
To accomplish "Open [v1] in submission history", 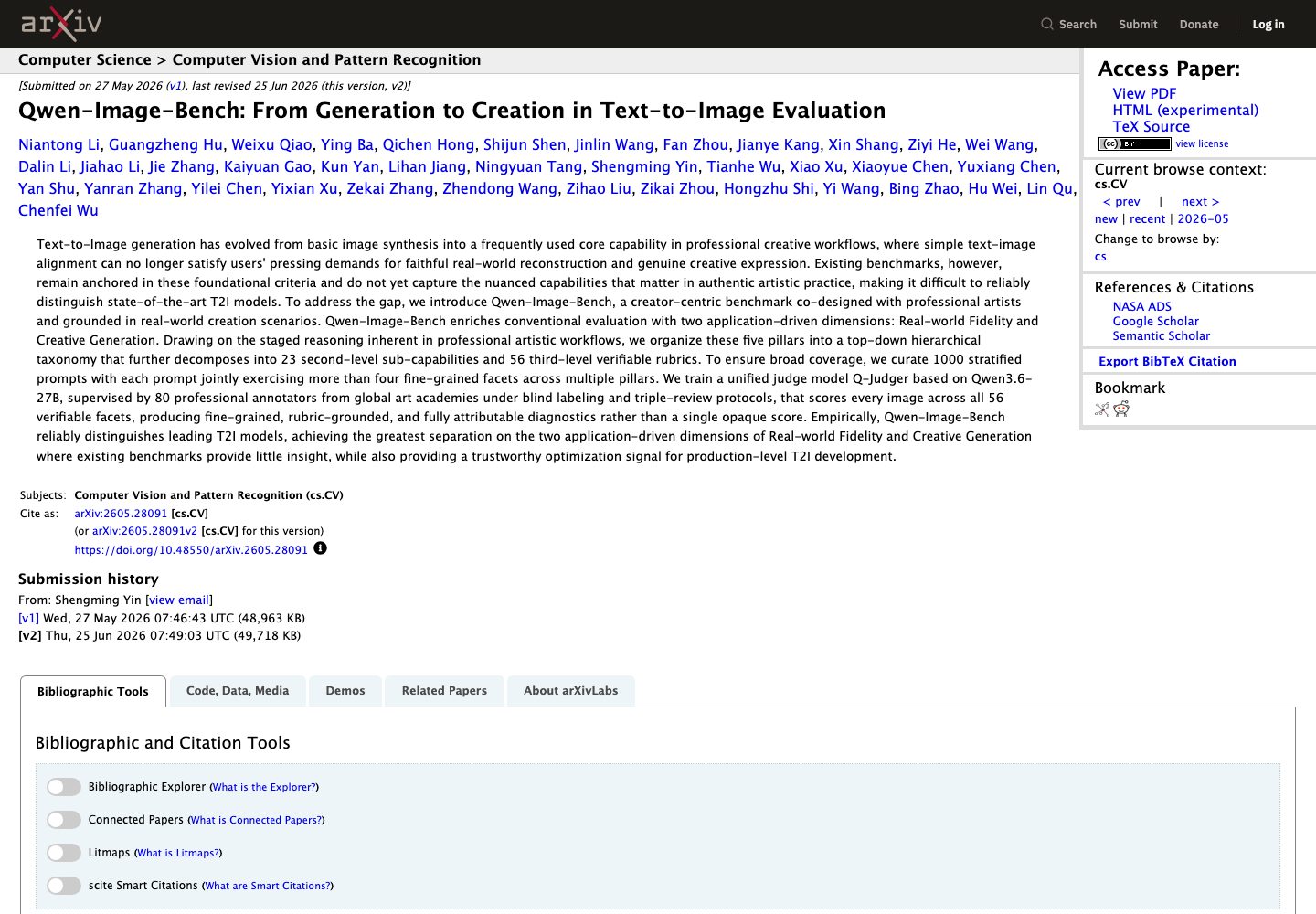I will (29, 619).
